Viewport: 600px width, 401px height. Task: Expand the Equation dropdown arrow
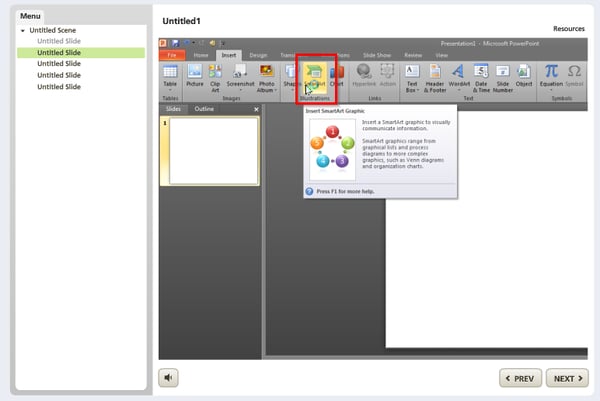click(551, 90)
